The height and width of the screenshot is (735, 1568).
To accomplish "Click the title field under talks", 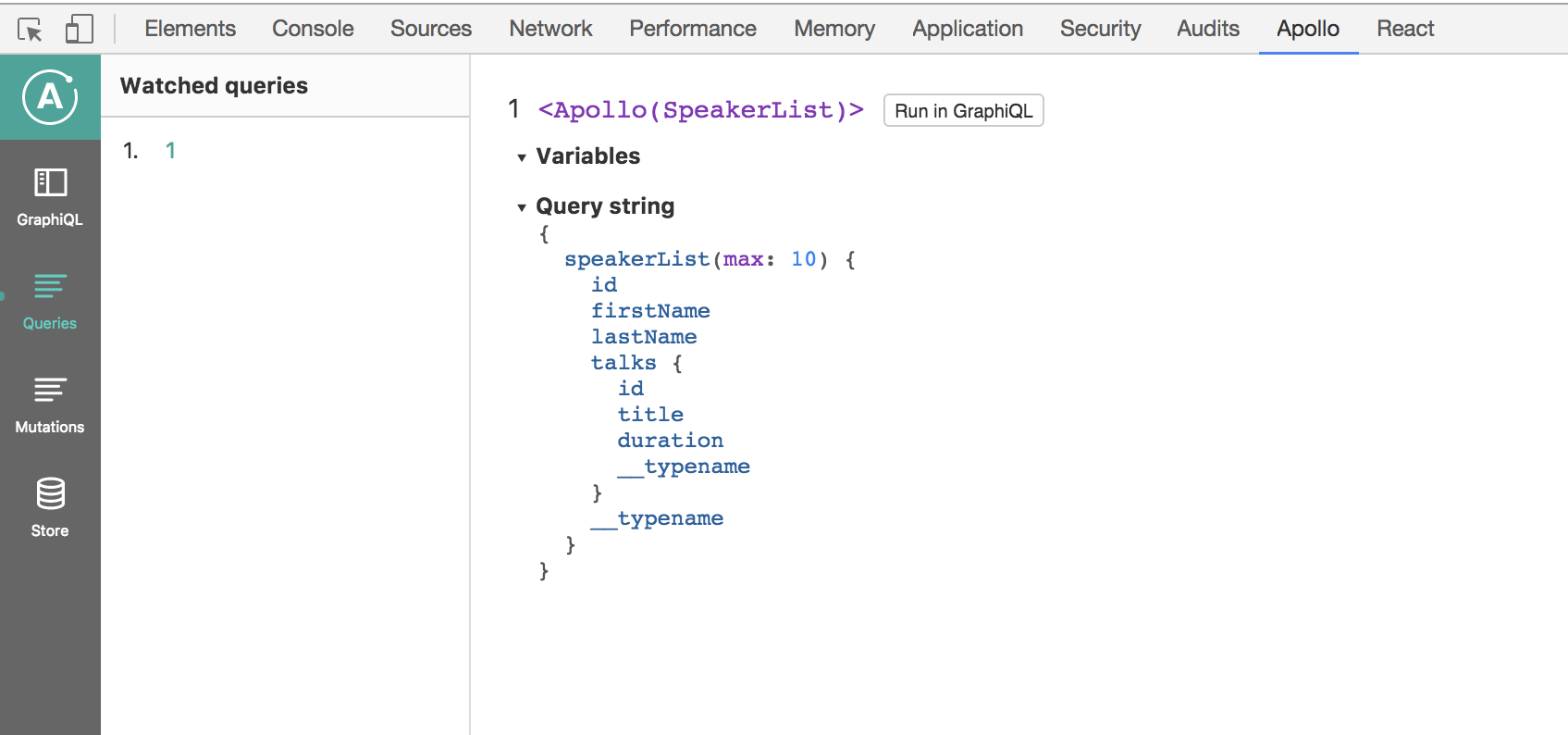I will (x=650, y=415).
